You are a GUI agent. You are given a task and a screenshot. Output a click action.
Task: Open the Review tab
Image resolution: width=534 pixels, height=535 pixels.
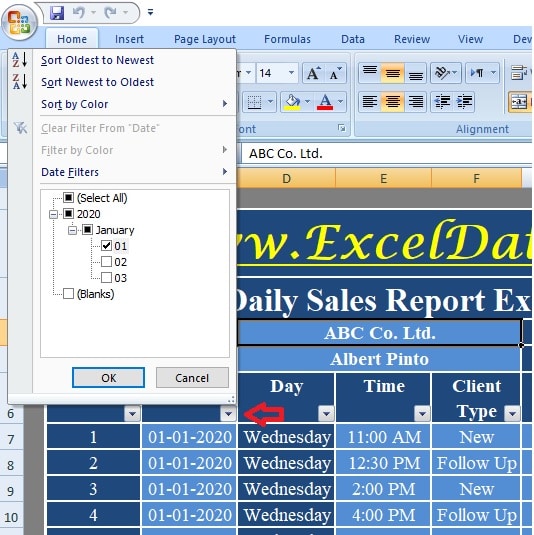pos(412,39)
